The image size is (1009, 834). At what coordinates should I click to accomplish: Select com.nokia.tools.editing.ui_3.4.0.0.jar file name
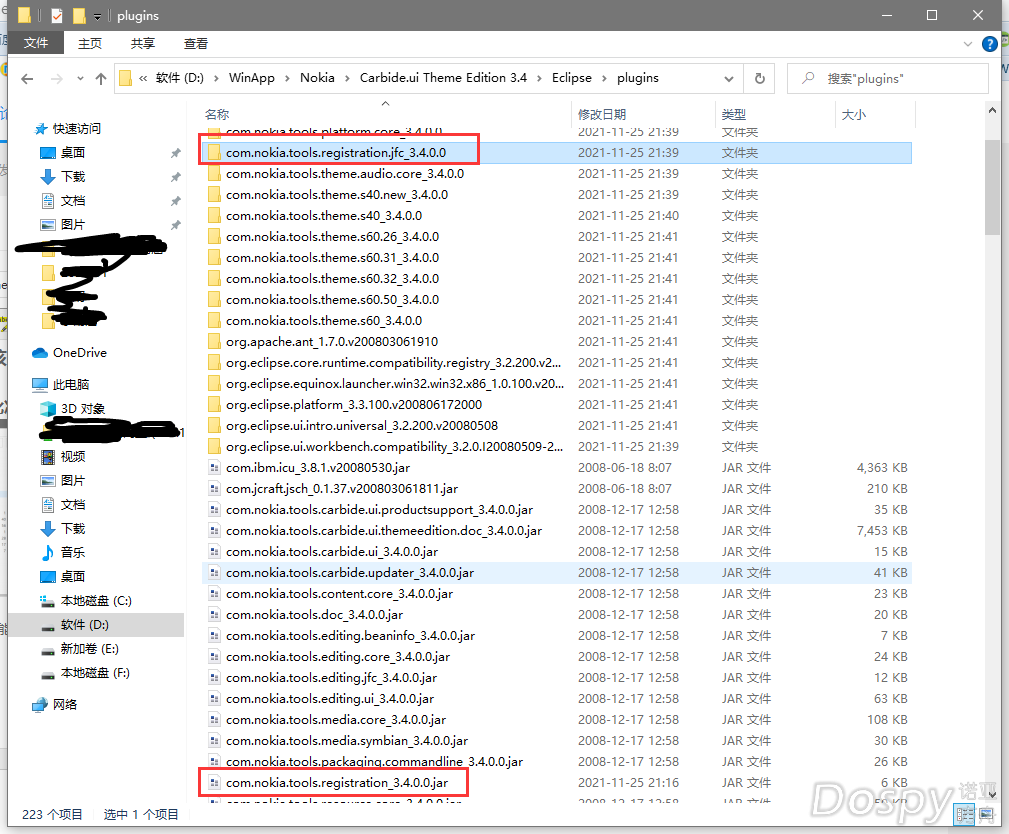[329, 699]
